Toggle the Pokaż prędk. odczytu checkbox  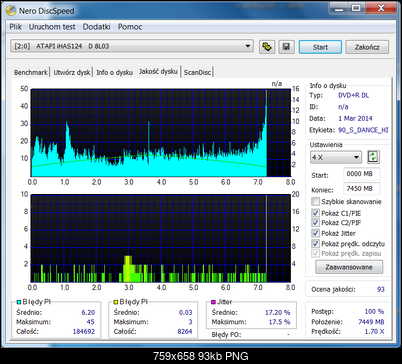(315, 244)
